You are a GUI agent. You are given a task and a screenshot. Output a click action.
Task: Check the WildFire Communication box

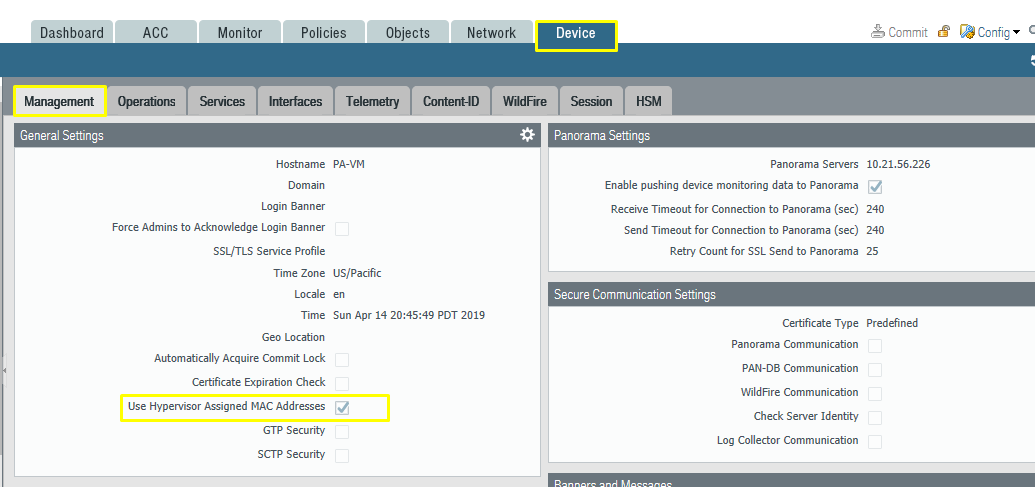coord(875,393)
